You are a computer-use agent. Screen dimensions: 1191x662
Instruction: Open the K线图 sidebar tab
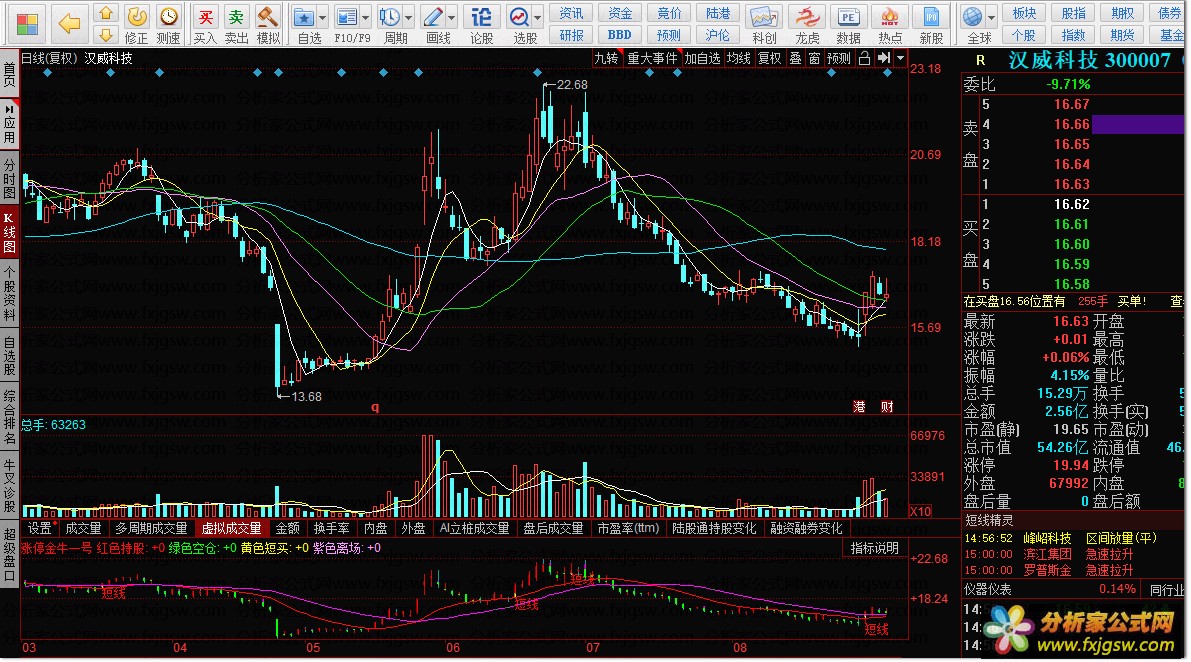pos(9,233)
